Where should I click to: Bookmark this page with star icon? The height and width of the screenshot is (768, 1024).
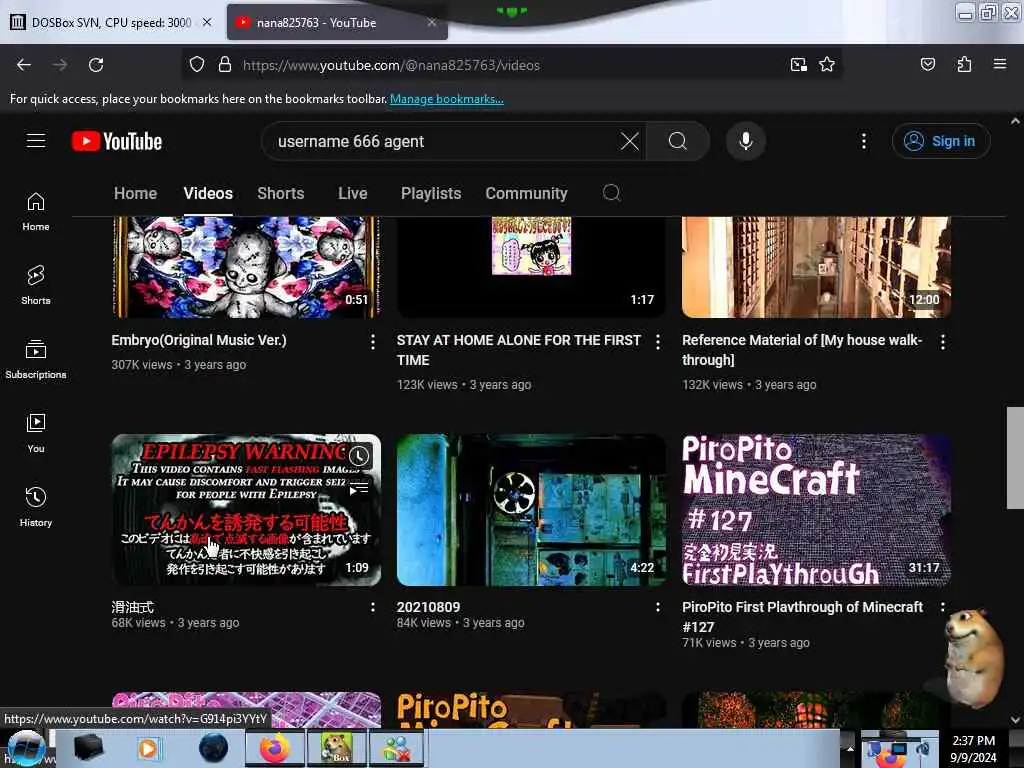click(827, 64)
